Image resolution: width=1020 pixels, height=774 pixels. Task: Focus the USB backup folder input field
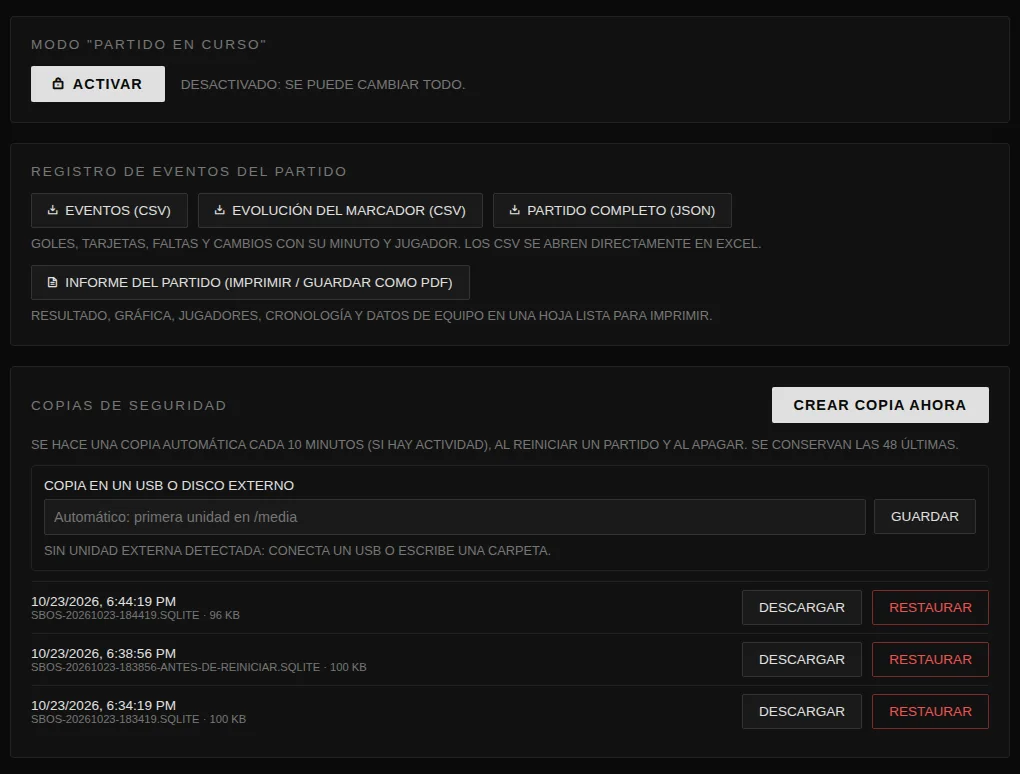coord(455,517)
